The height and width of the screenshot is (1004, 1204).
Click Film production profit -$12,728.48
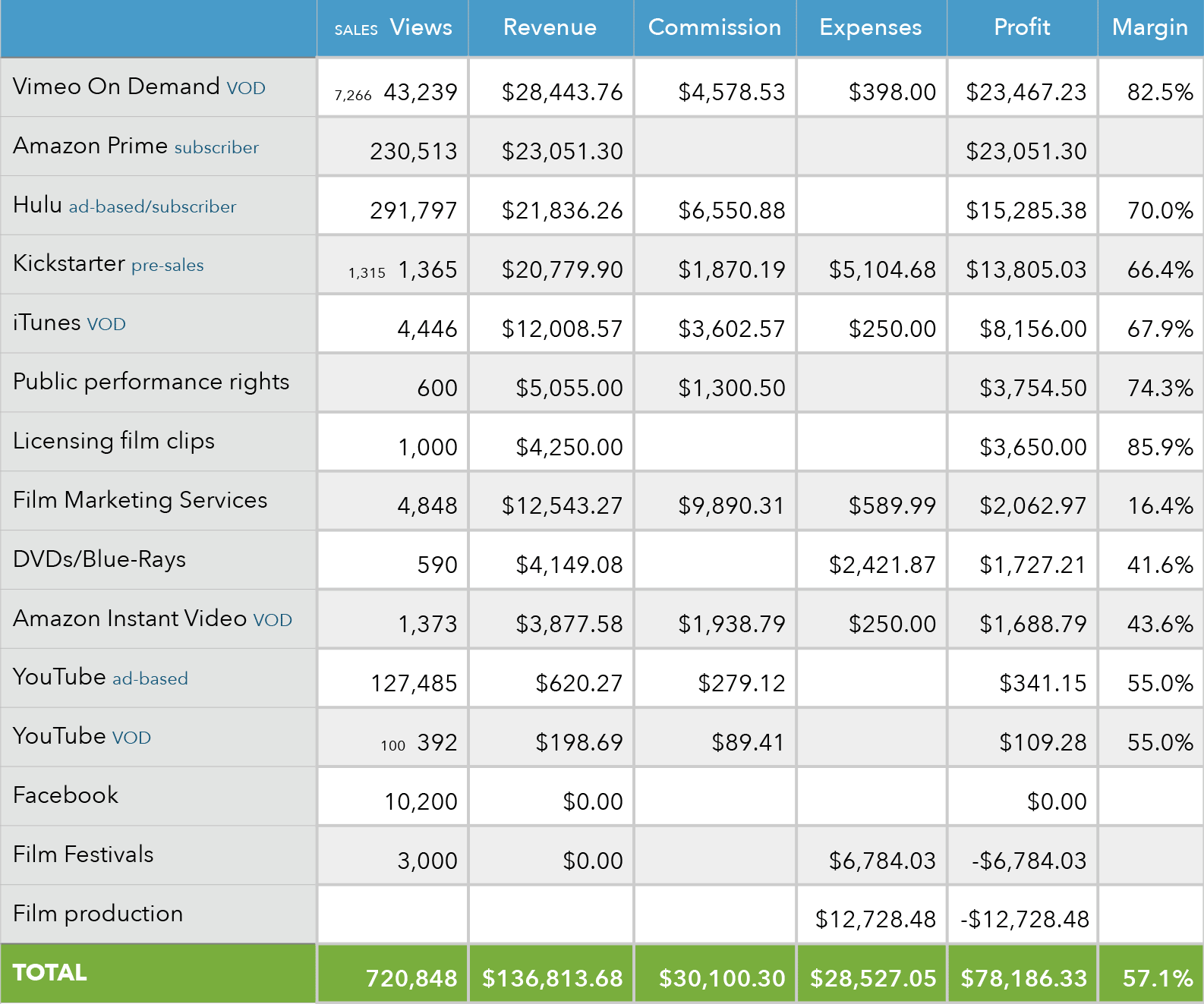click(x=1022, y=915)
